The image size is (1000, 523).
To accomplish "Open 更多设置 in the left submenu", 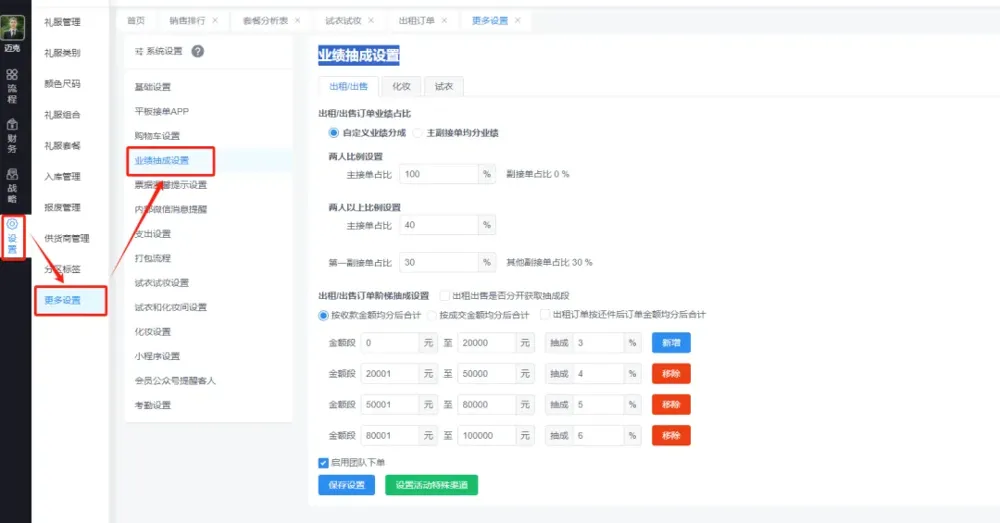I will click(63, 300).
